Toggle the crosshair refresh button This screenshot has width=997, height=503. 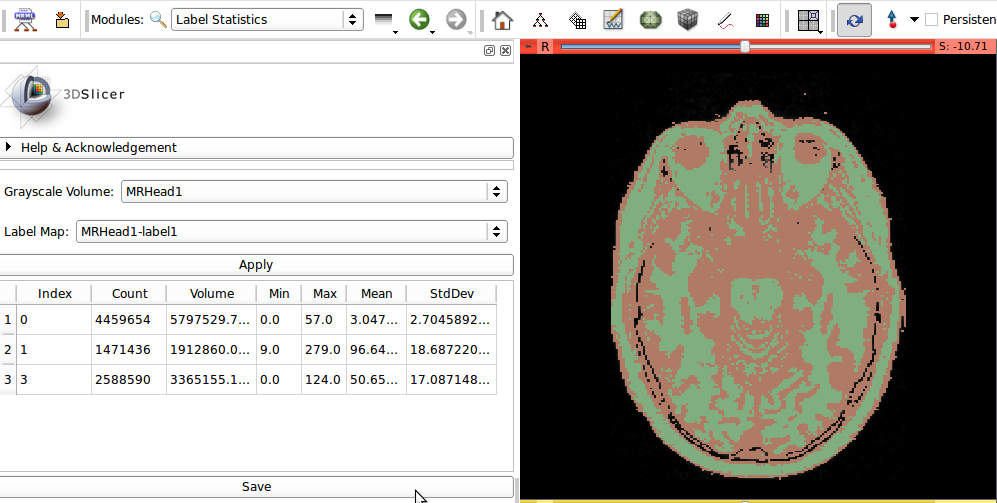(x=853, y=19)
